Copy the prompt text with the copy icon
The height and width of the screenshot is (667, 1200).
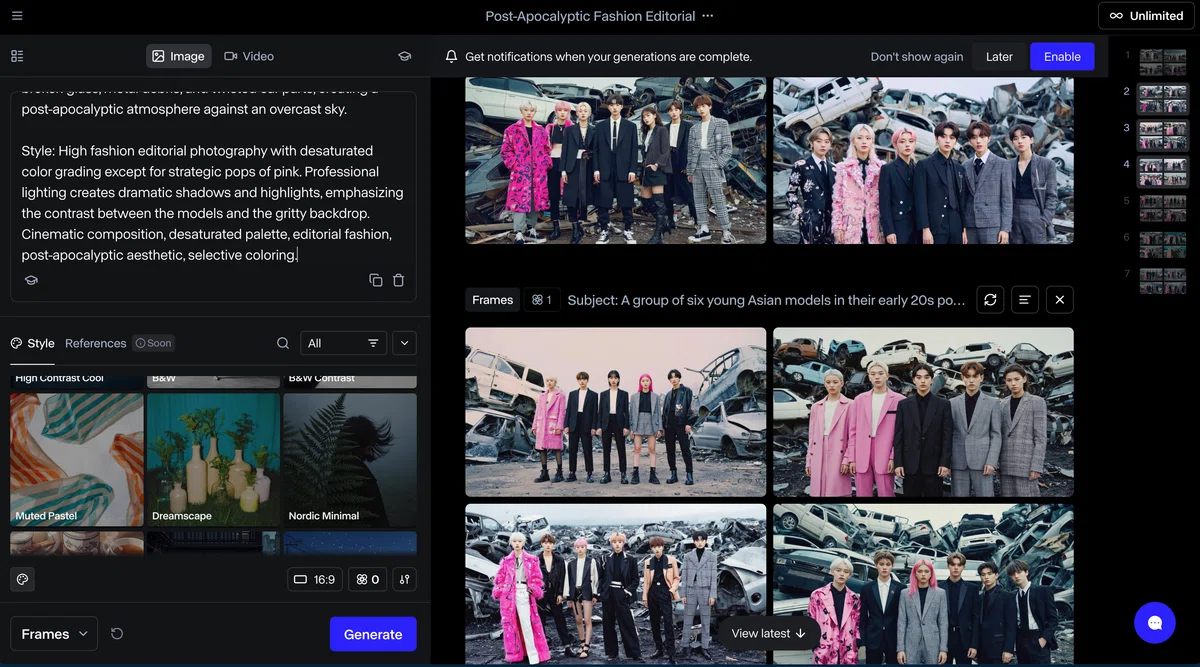pyautogui.click(x=376, y=280)
